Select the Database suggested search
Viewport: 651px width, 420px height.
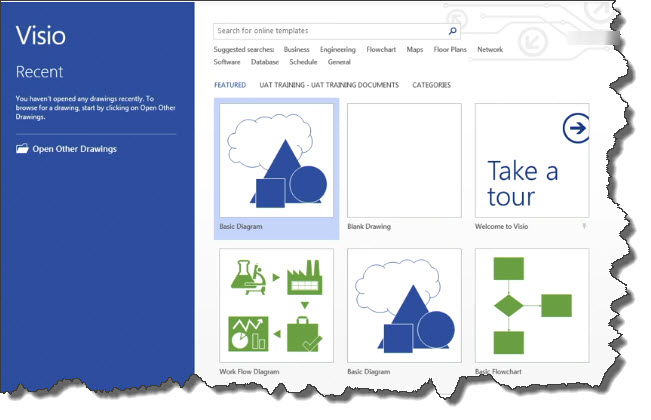click(265, 62)
